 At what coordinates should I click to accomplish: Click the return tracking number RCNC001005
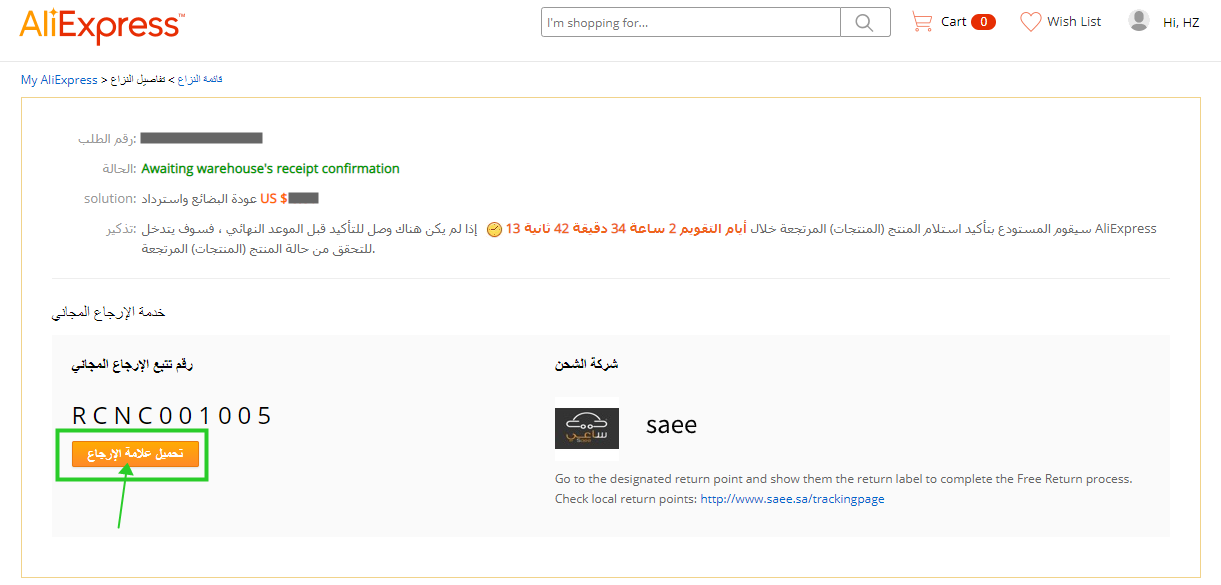[x=172, y=416]
